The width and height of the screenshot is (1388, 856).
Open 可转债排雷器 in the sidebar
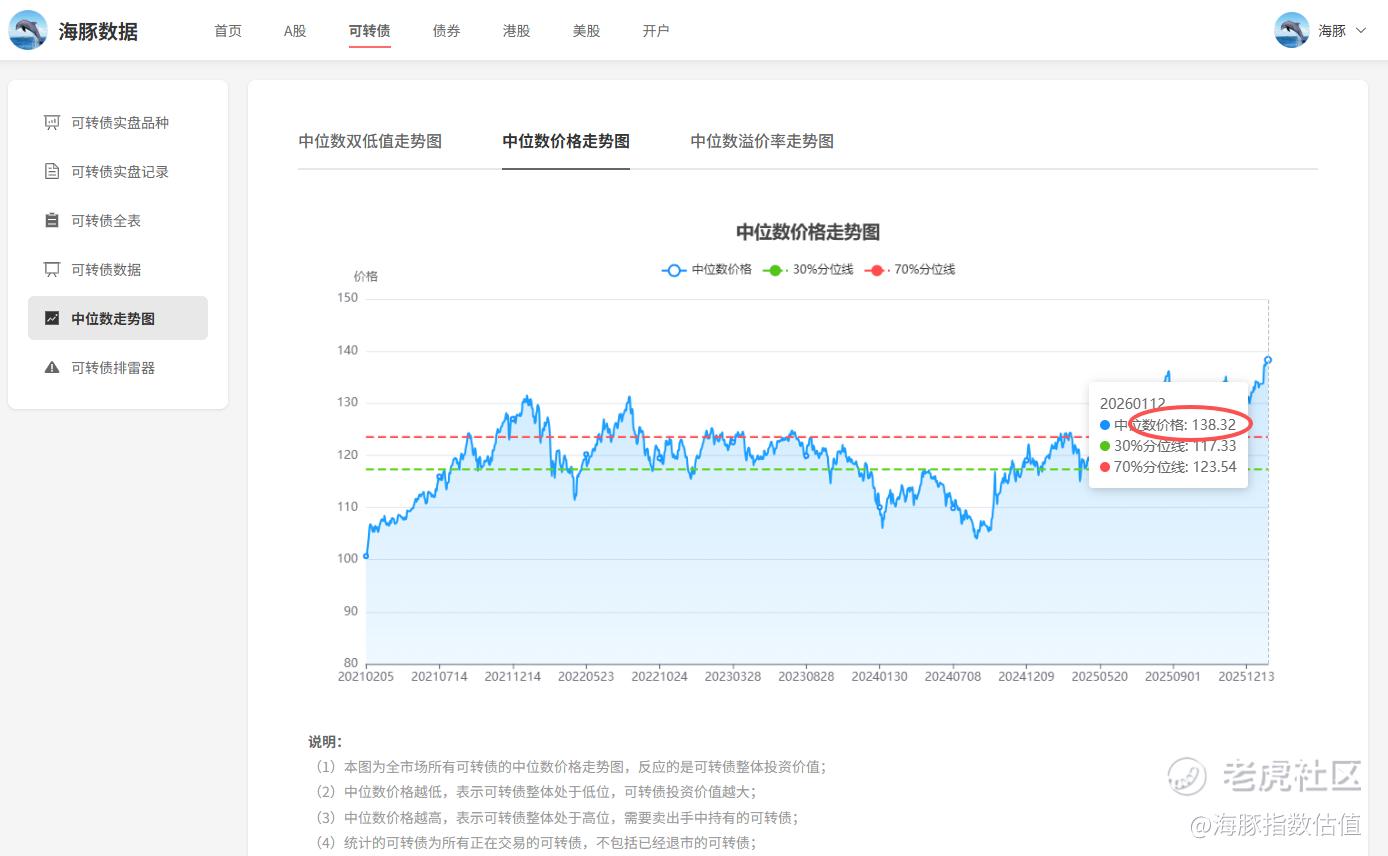pyautogui.click(x=118, y=368)
